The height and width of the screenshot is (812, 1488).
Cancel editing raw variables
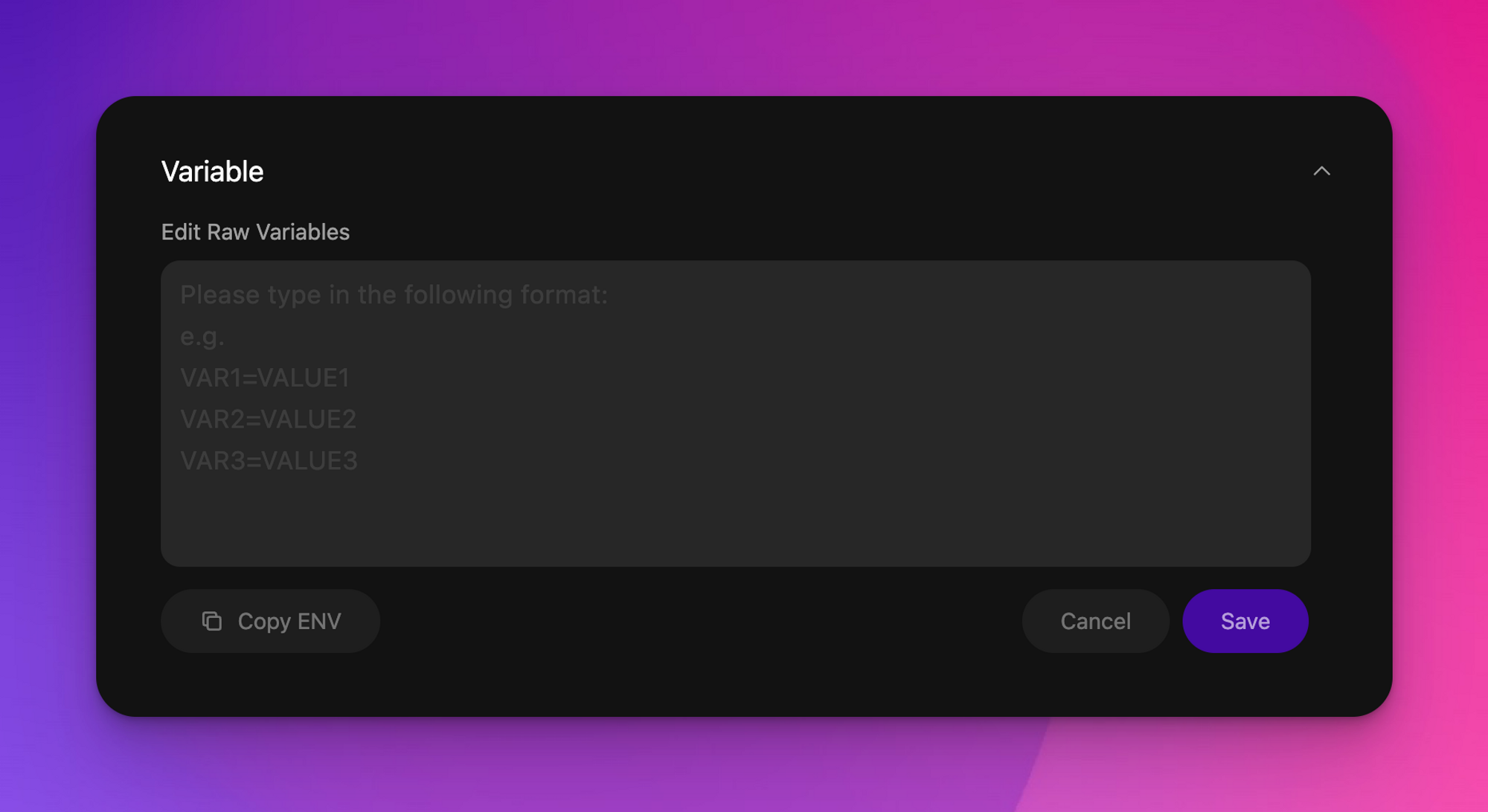coord(1095,621)
